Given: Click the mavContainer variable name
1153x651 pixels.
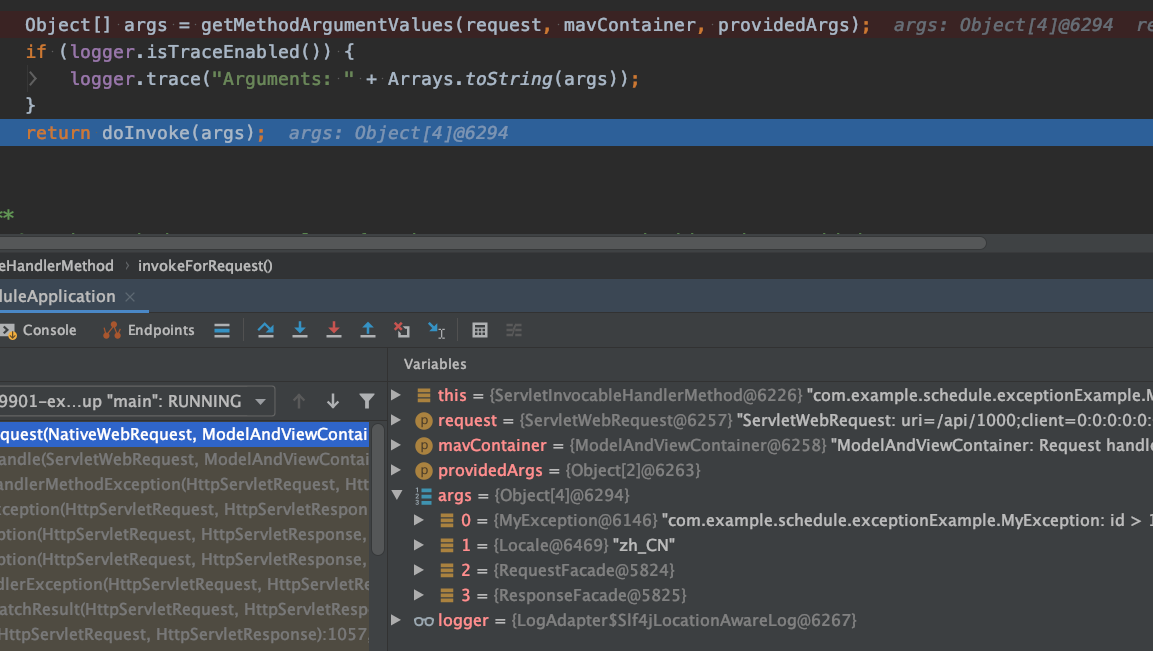Looking at the screenshot, I should coord(492,445).
